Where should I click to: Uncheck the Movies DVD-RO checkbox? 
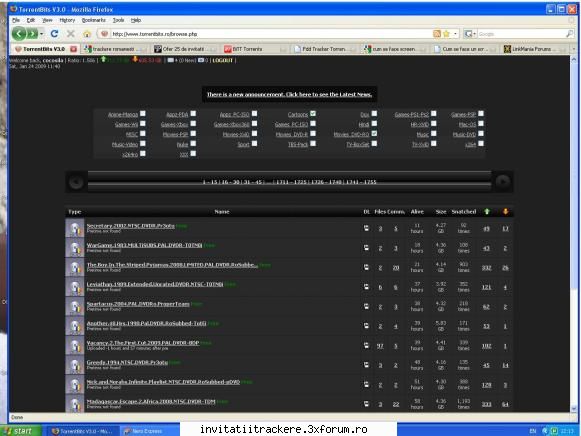tap(374, 133)
